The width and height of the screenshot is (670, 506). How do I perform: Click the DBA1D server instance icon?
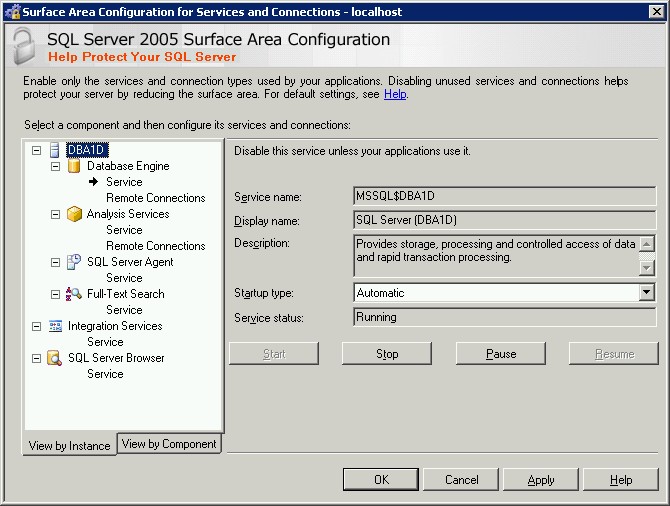[x=54, y=150]
